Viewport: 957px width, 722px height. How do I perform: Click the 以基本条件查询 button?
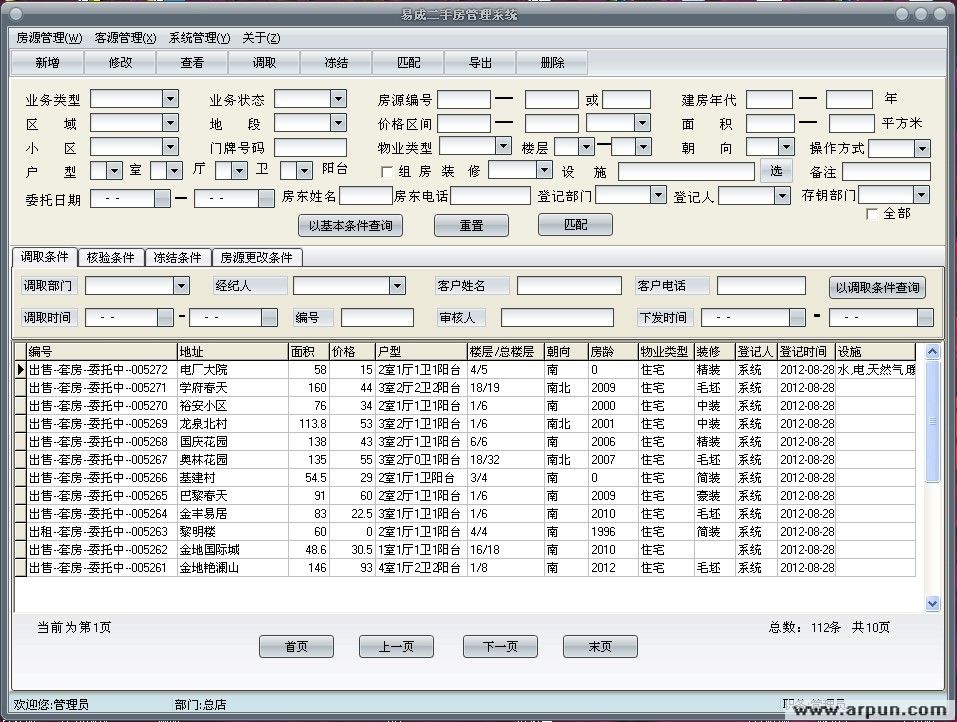pyautogui.click(x=350, y=226)
